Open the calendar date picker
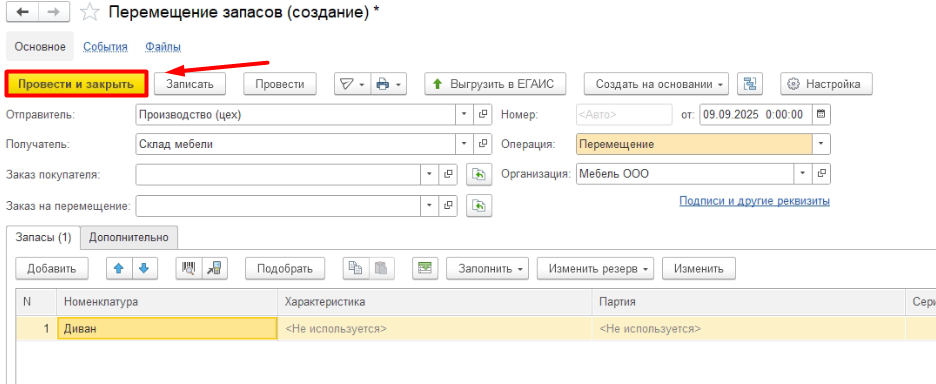 pyautogui.click(x=821, y=115)
